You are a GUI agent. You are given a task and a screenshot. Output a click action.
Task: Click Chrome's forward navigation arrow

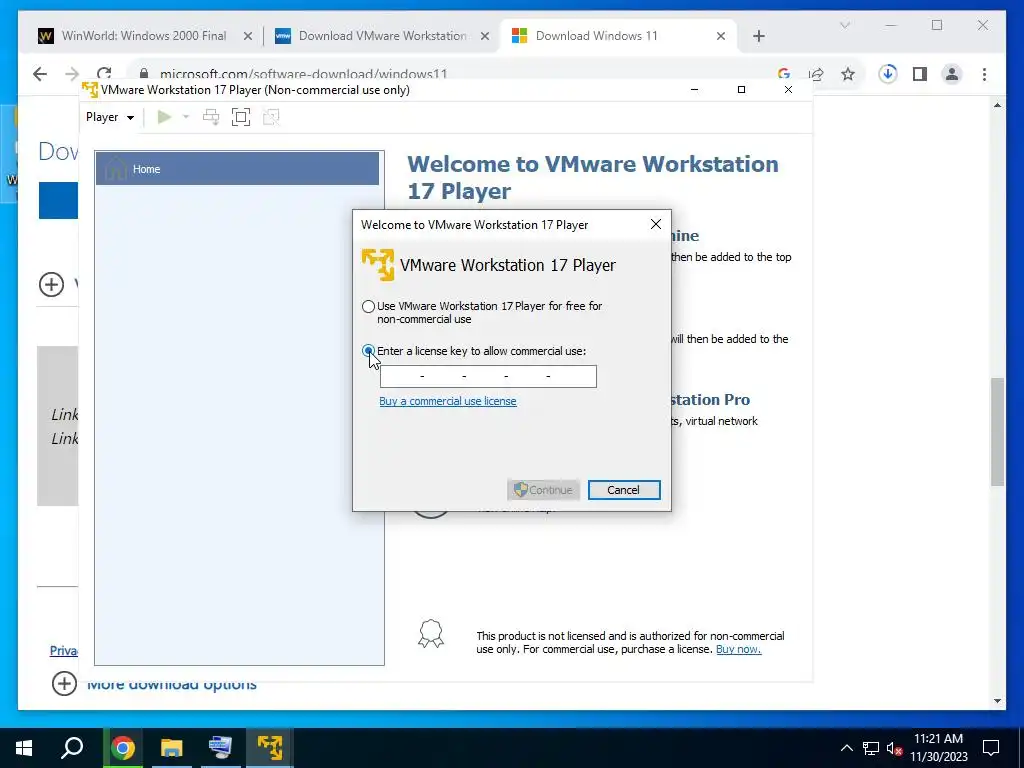click(72, 74)
